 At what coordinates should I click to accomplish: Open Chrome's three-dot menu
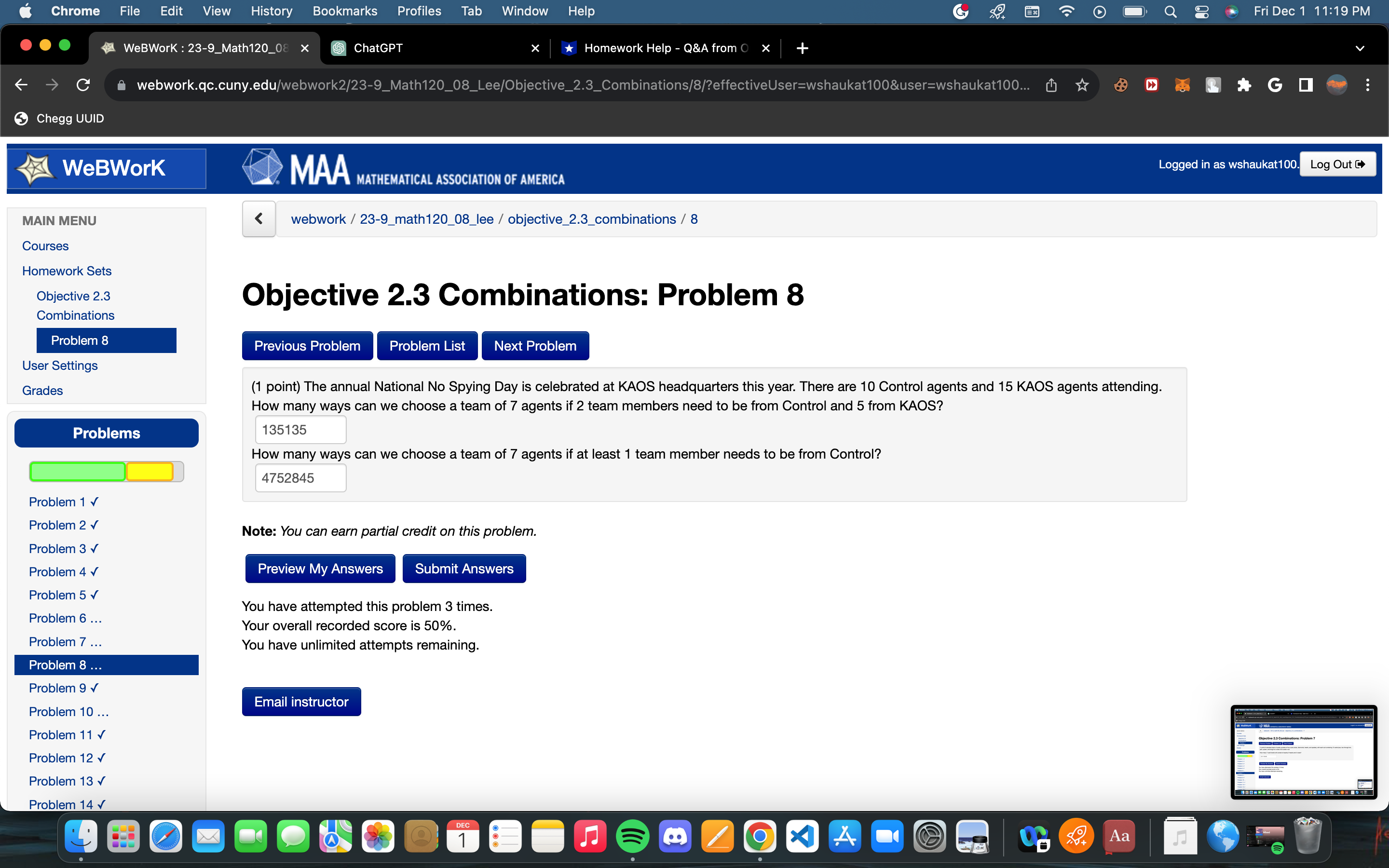(1368, 84)
